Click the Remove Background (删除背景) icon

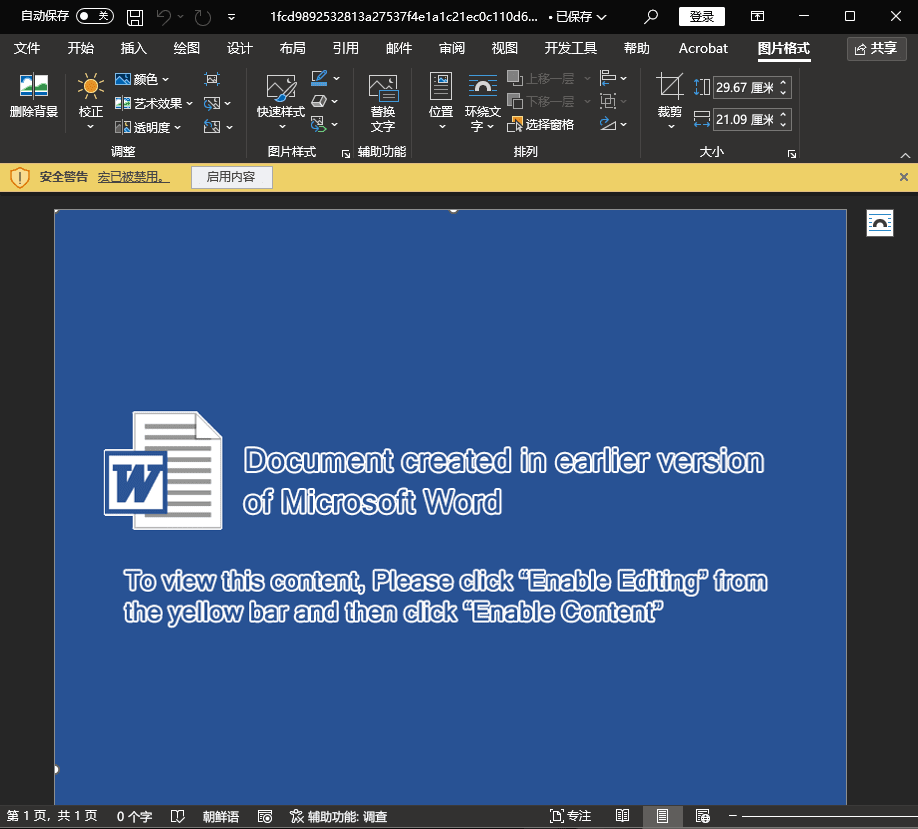[33, 86]
